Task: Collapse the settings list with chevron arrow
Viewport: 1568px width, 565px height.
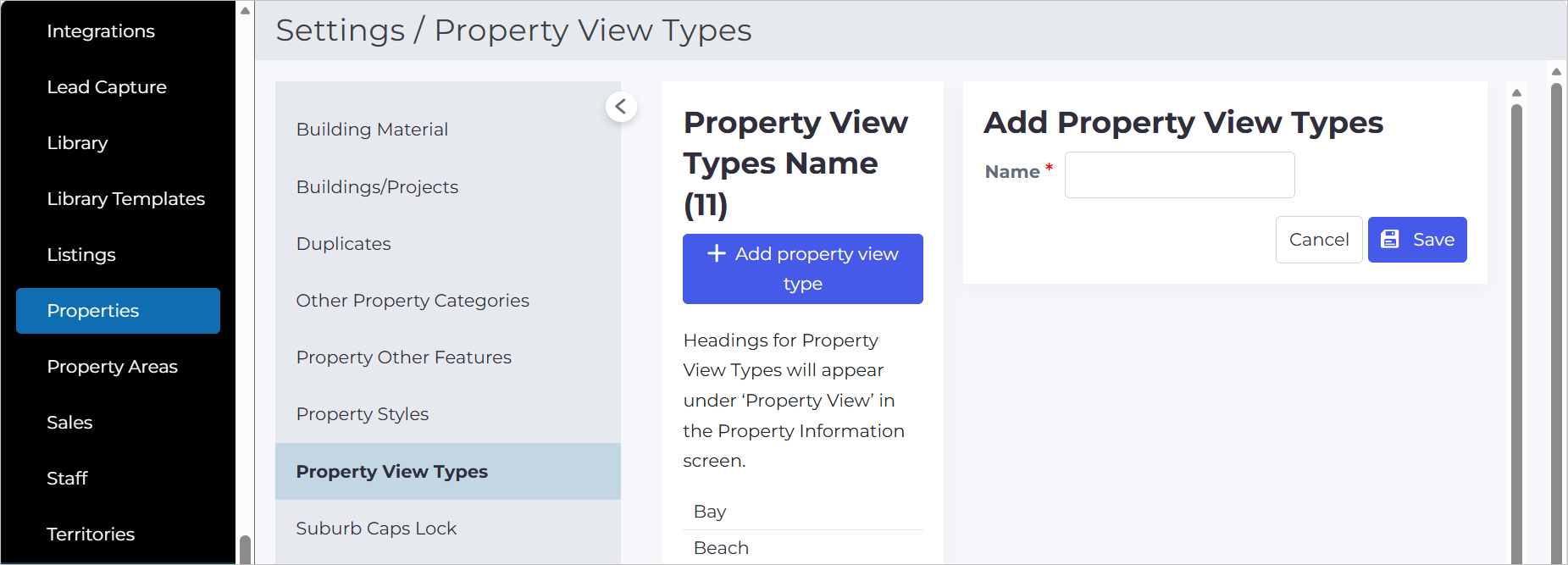Action: coord(621,107)
